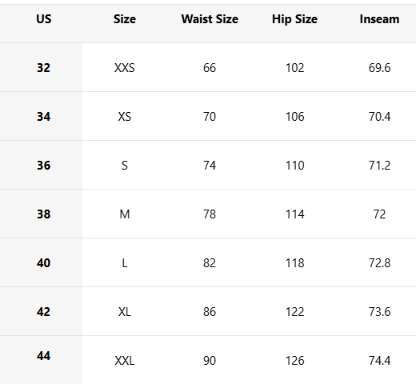416x385 pixels.
Task: Select the US size 38 row label
Action: point(44,214)
